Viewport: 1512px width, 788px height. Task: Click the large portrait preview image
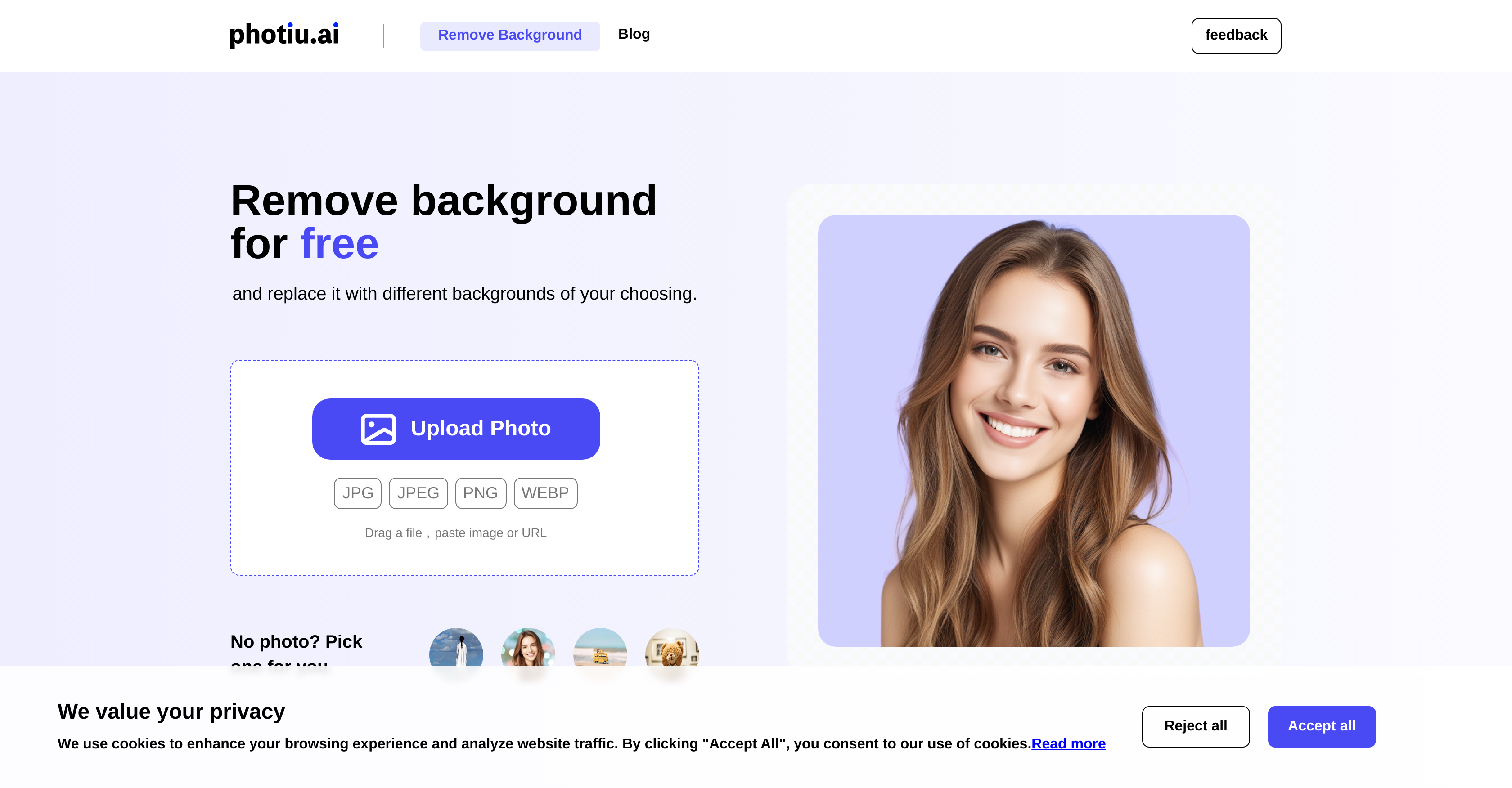click(1033, 431)
